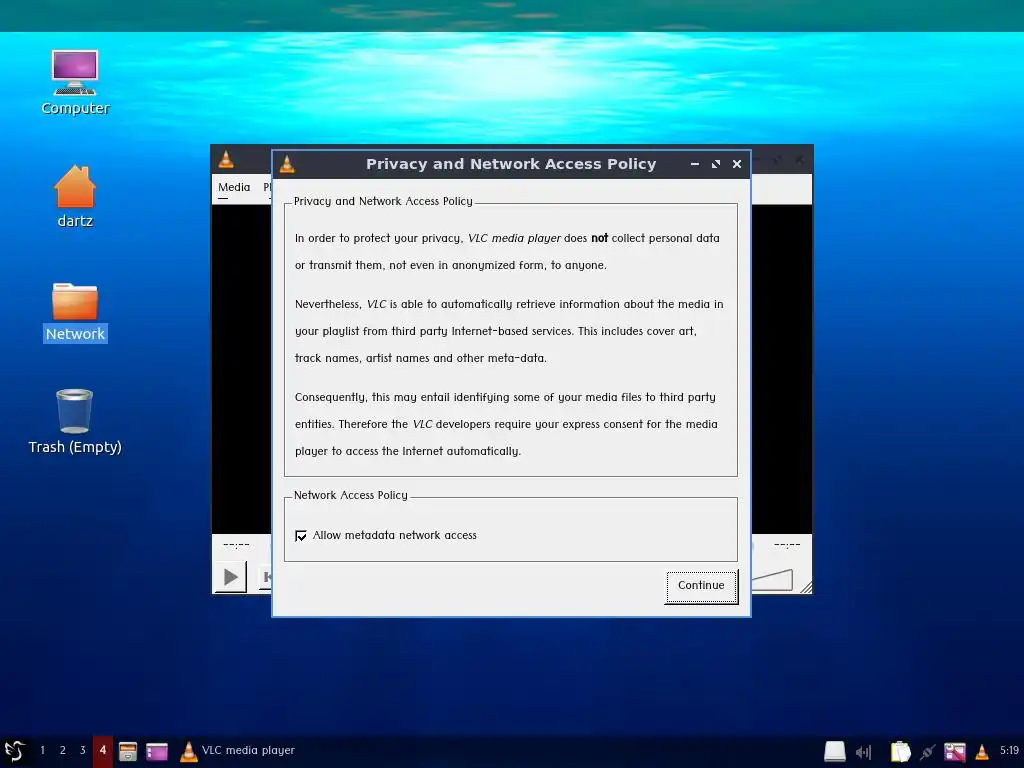The image size is (1024, 768).
Task: Click the elapsed time label in the VLC window
Action: click(236, 545)
